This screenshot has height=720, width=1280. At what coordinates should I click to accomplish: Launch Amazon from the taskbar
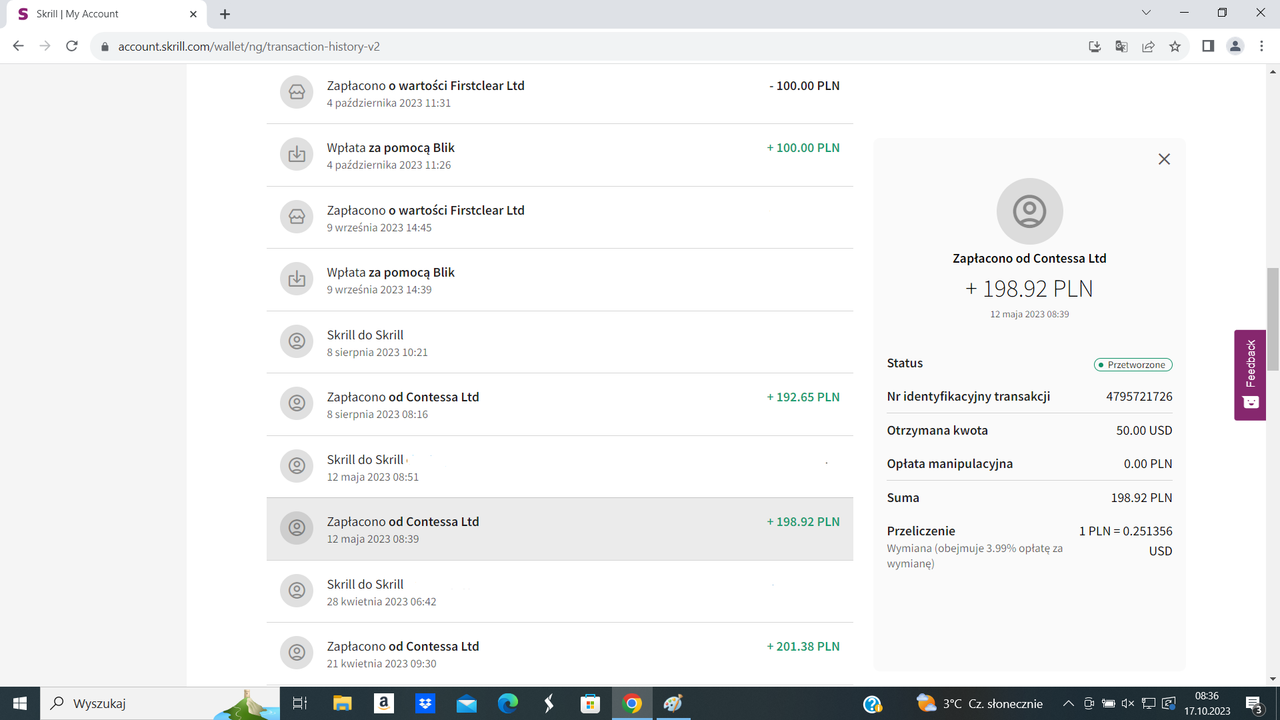pyautogui.click(x=383, y=703)
